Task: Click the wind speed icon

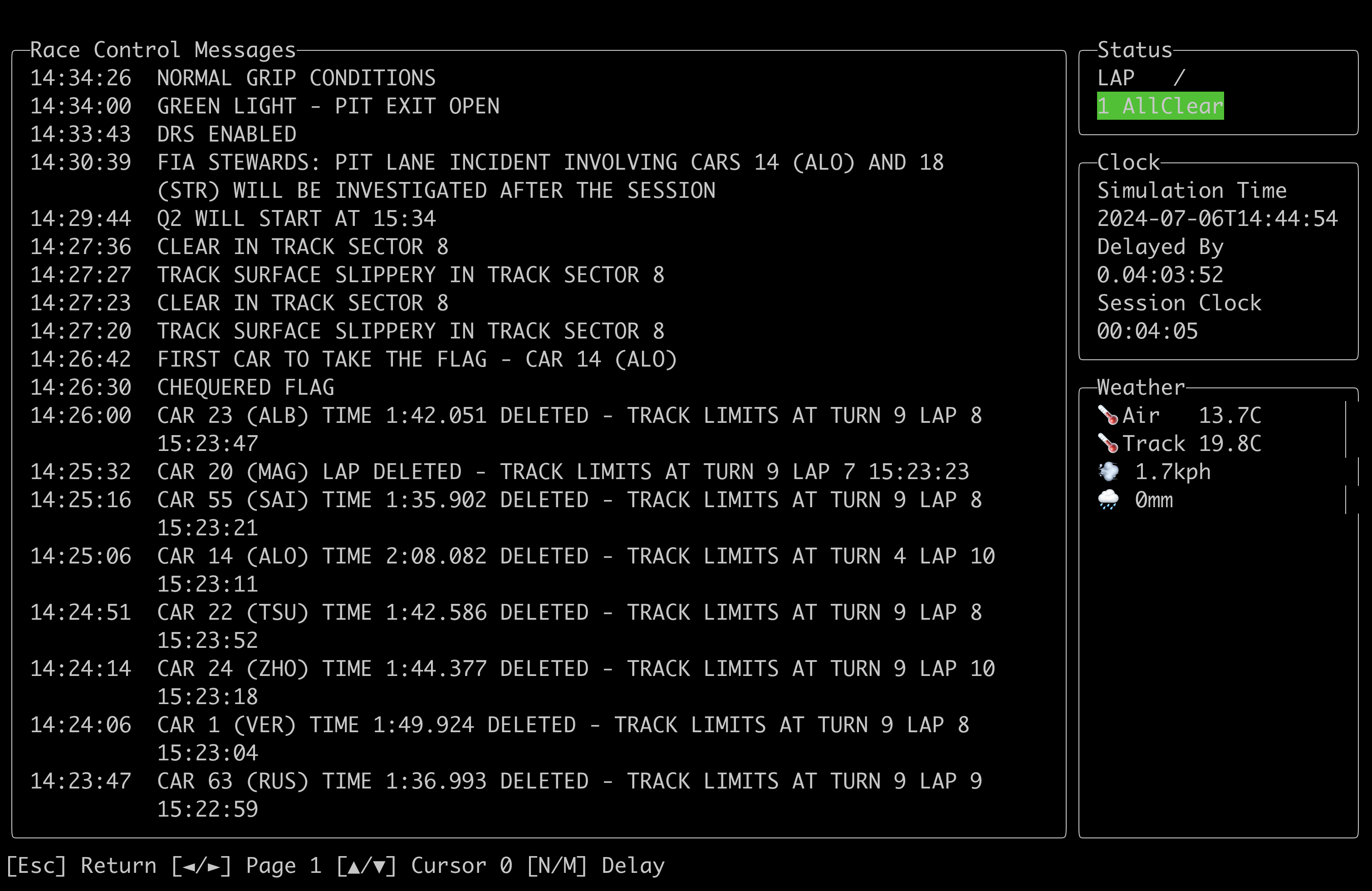Action: click(x=1107, y=471)
